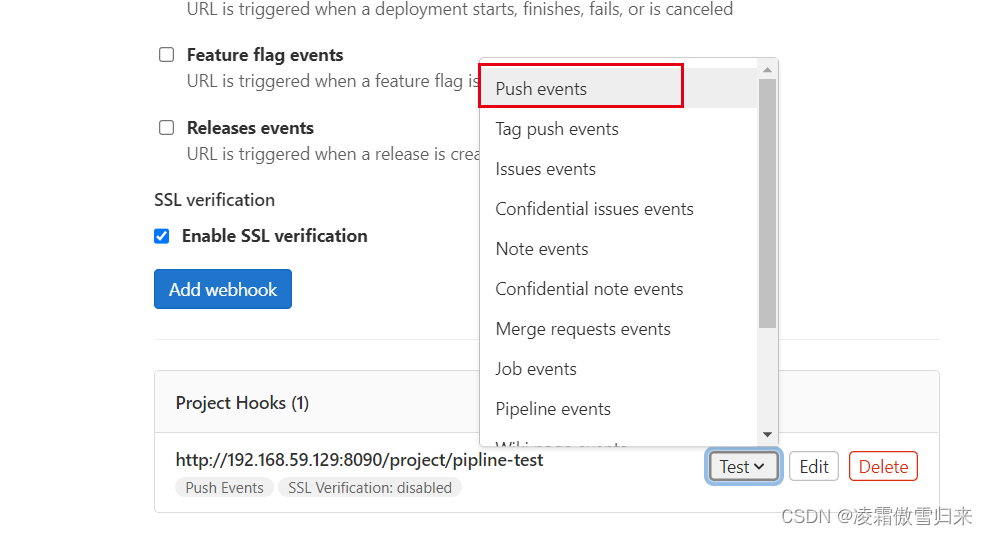Edit the pipline-test project hook

[813, 466]
